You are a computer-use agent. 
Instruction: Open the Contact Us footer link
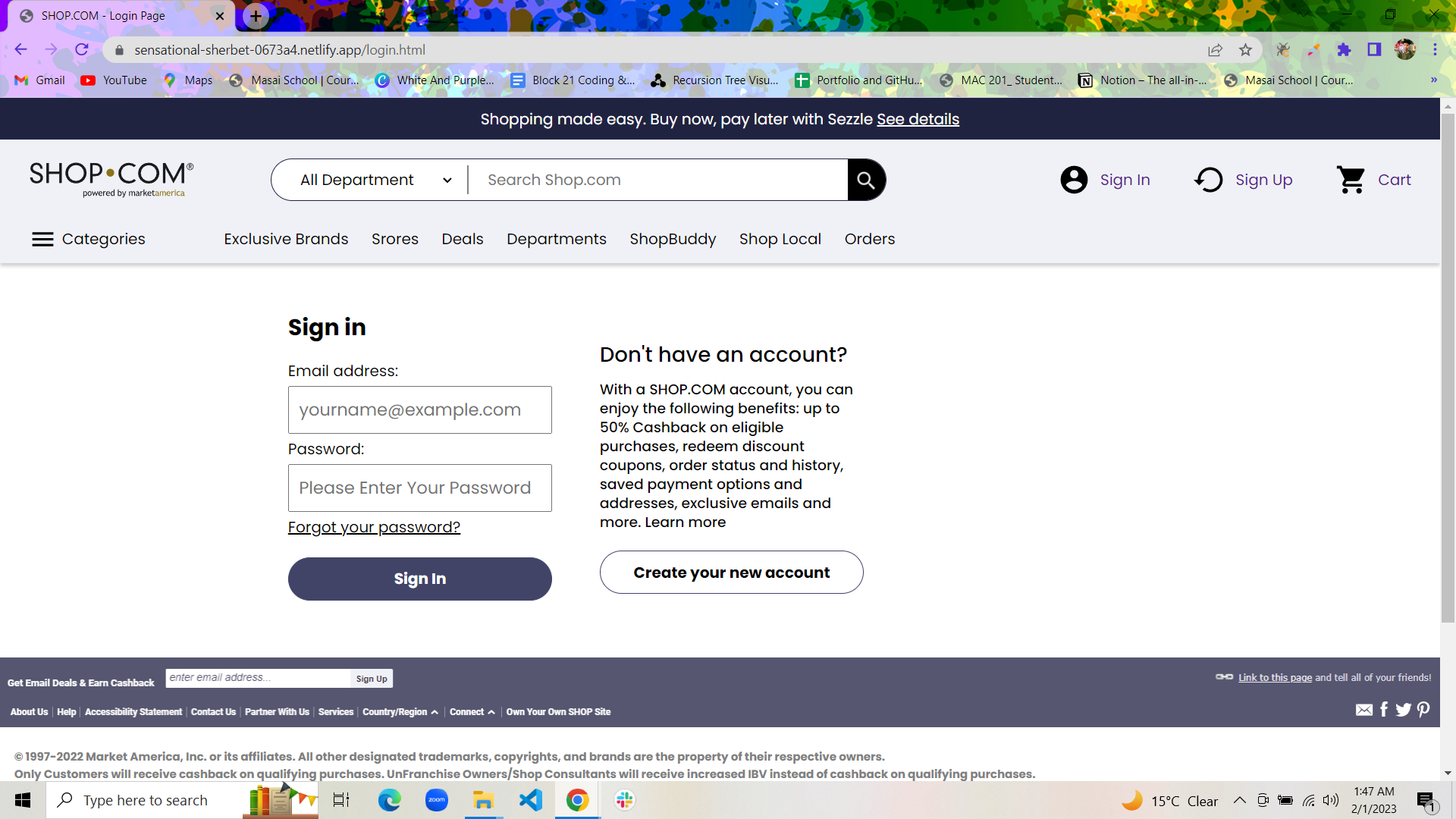point(213,712)
